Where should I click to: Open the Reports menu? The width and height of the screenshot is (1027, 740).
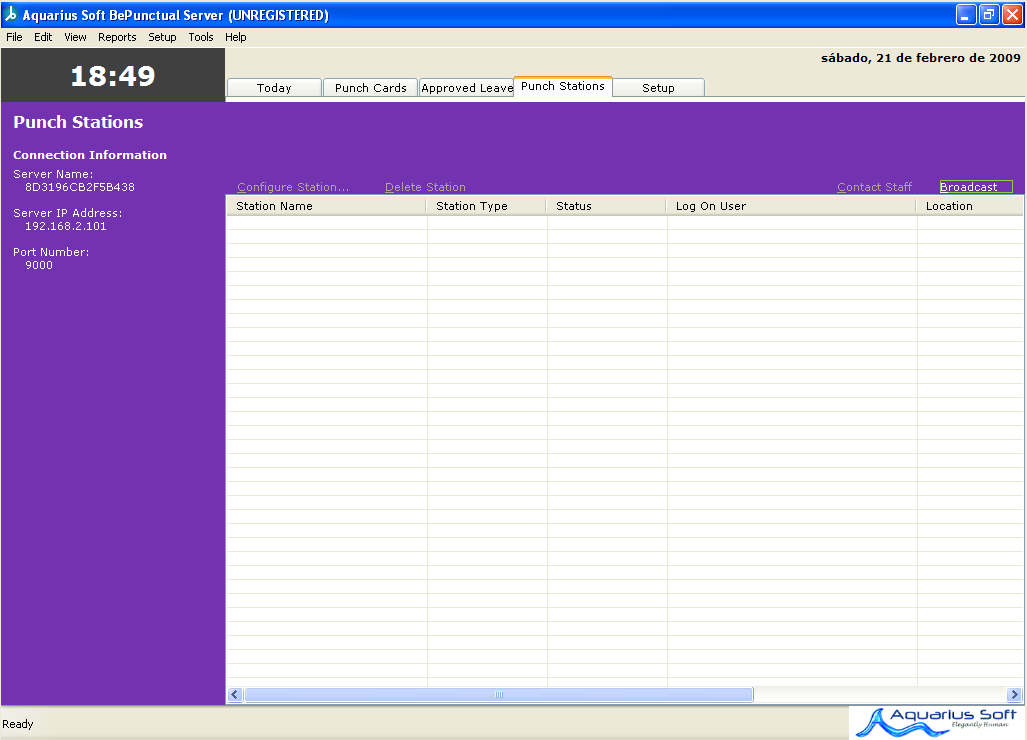[x=117, y=37]
